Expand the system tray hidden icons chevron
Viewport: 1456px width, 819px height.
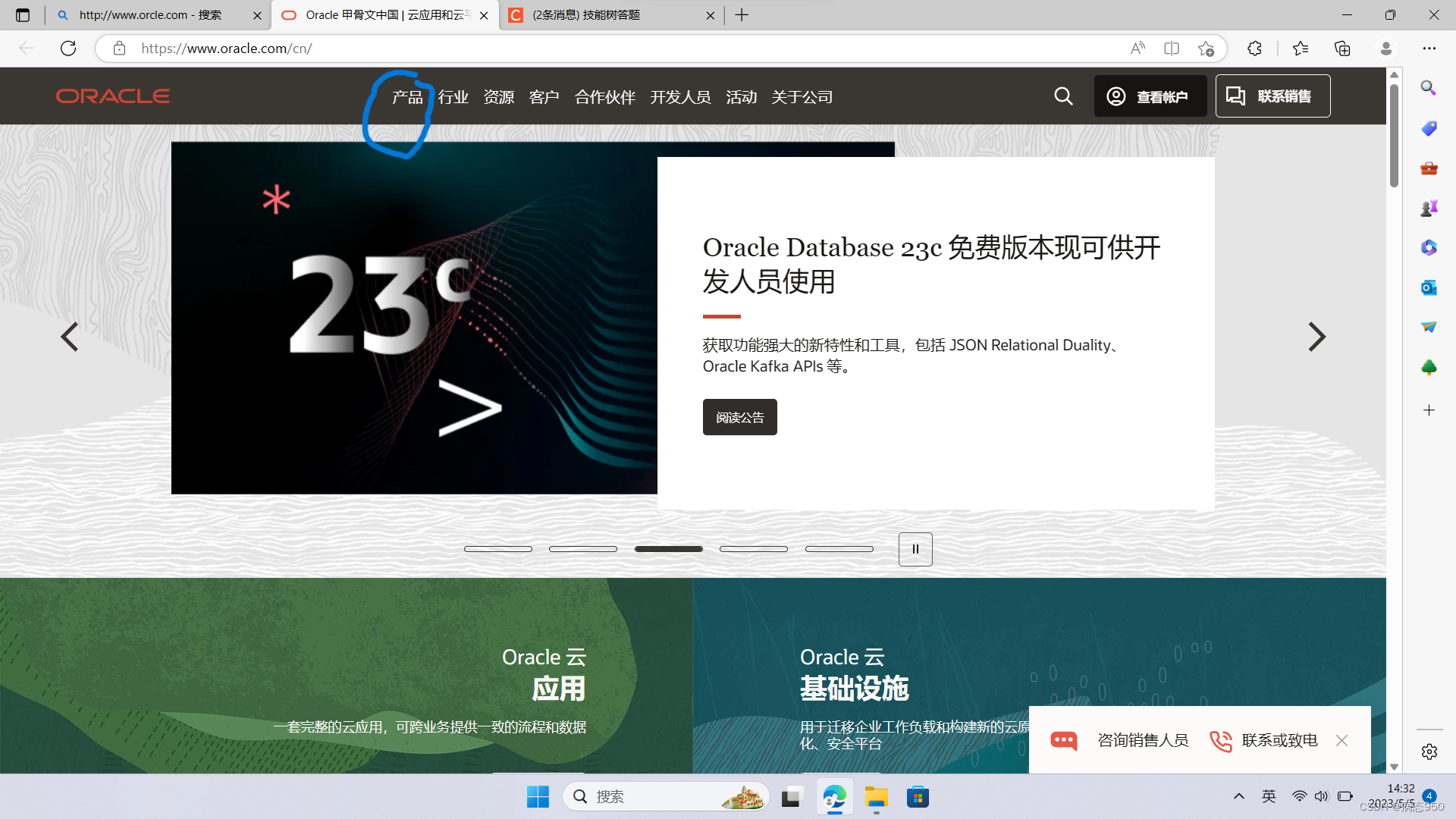(1238, 796)
